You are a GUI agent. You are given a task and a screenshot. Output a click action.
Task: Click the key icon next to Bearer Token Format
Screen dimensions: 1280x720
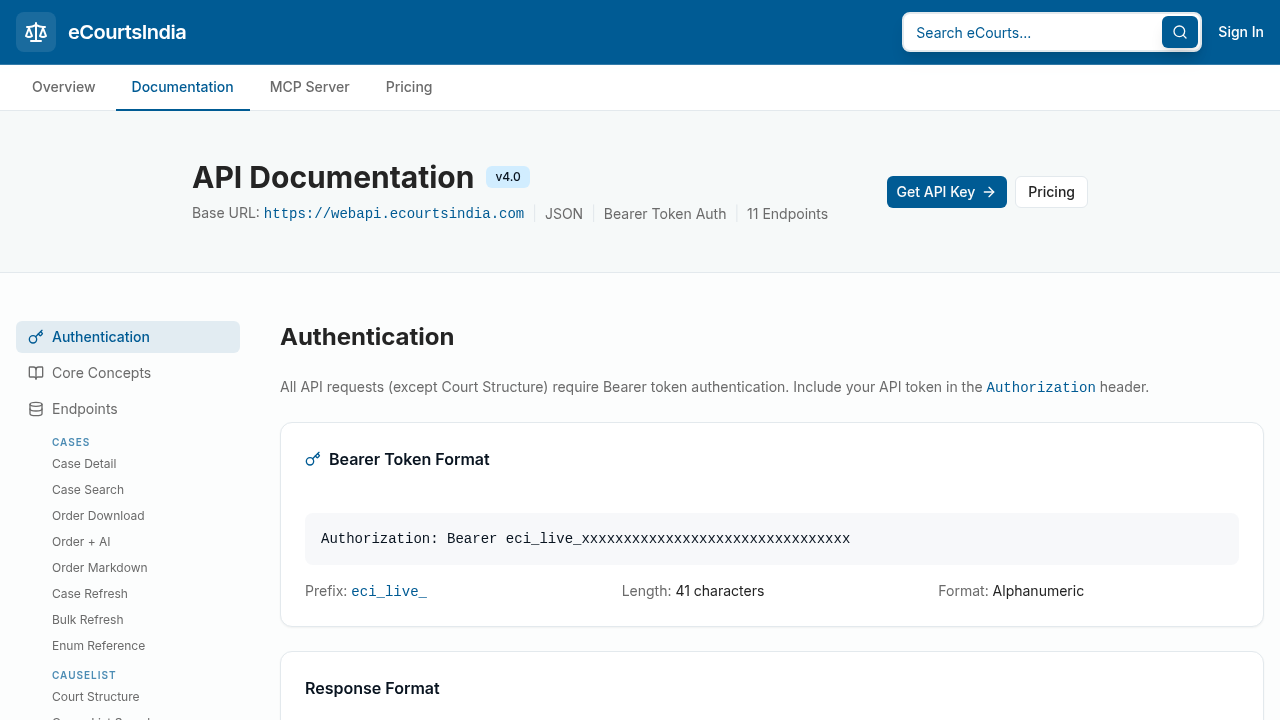313,459
